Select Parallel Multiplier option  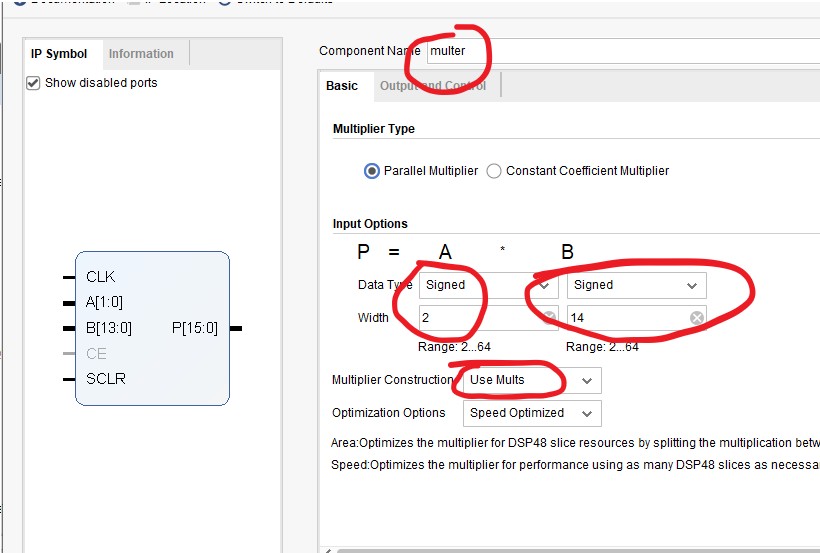[371, 171]
